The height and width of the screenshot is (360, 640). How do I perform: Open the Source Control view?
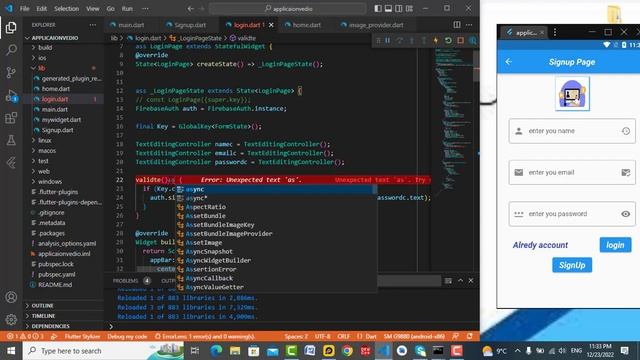point(11,73)
